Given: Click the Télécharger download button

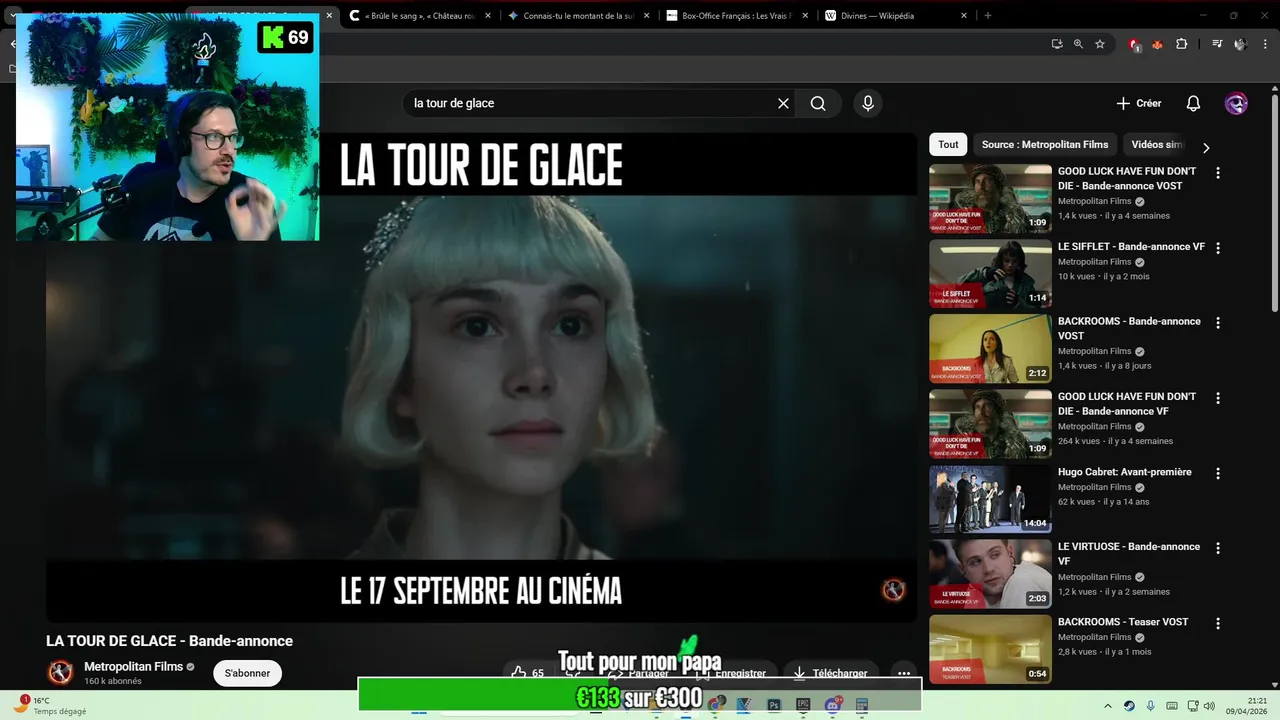Looking at the screenshot, I should pyautogui.click(x=830, y=673).
